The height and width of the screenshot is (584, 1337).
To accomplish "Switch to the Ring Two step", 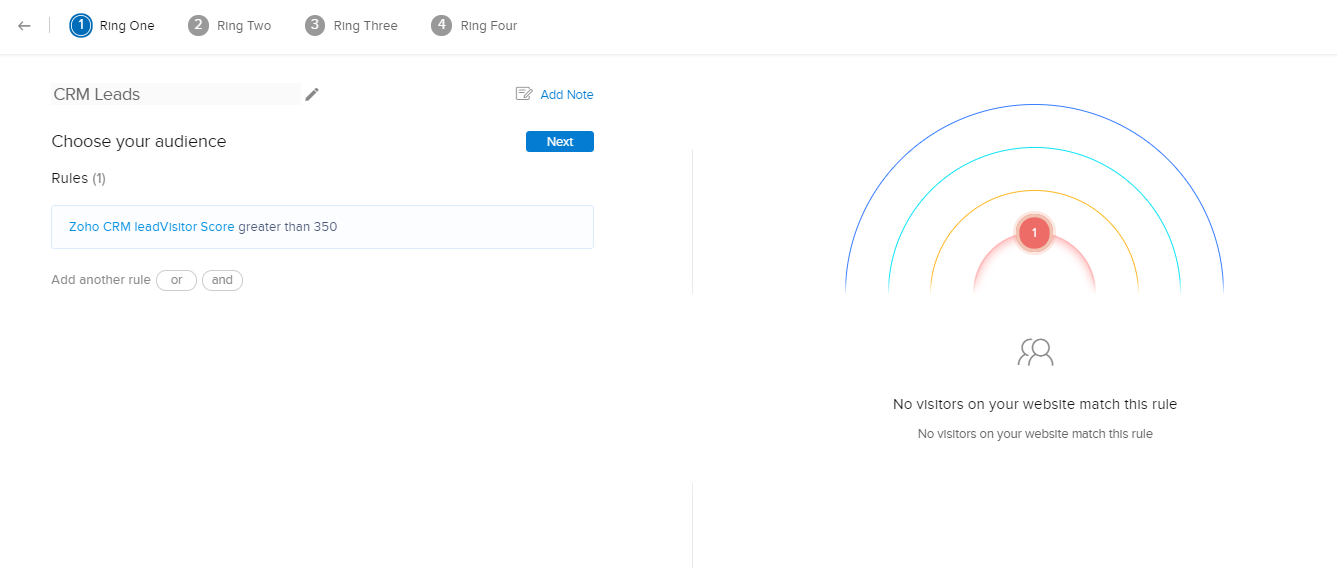I will [x=230, y=26].
